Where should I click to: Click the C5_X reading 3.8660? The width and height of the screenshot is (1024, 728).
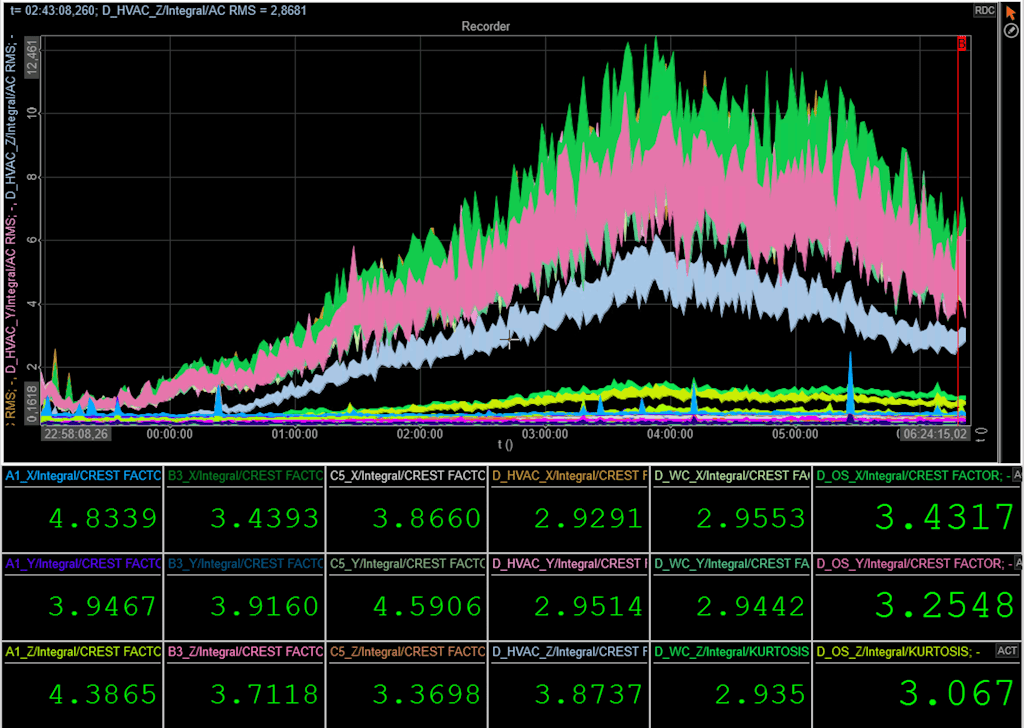coord(426,518)
